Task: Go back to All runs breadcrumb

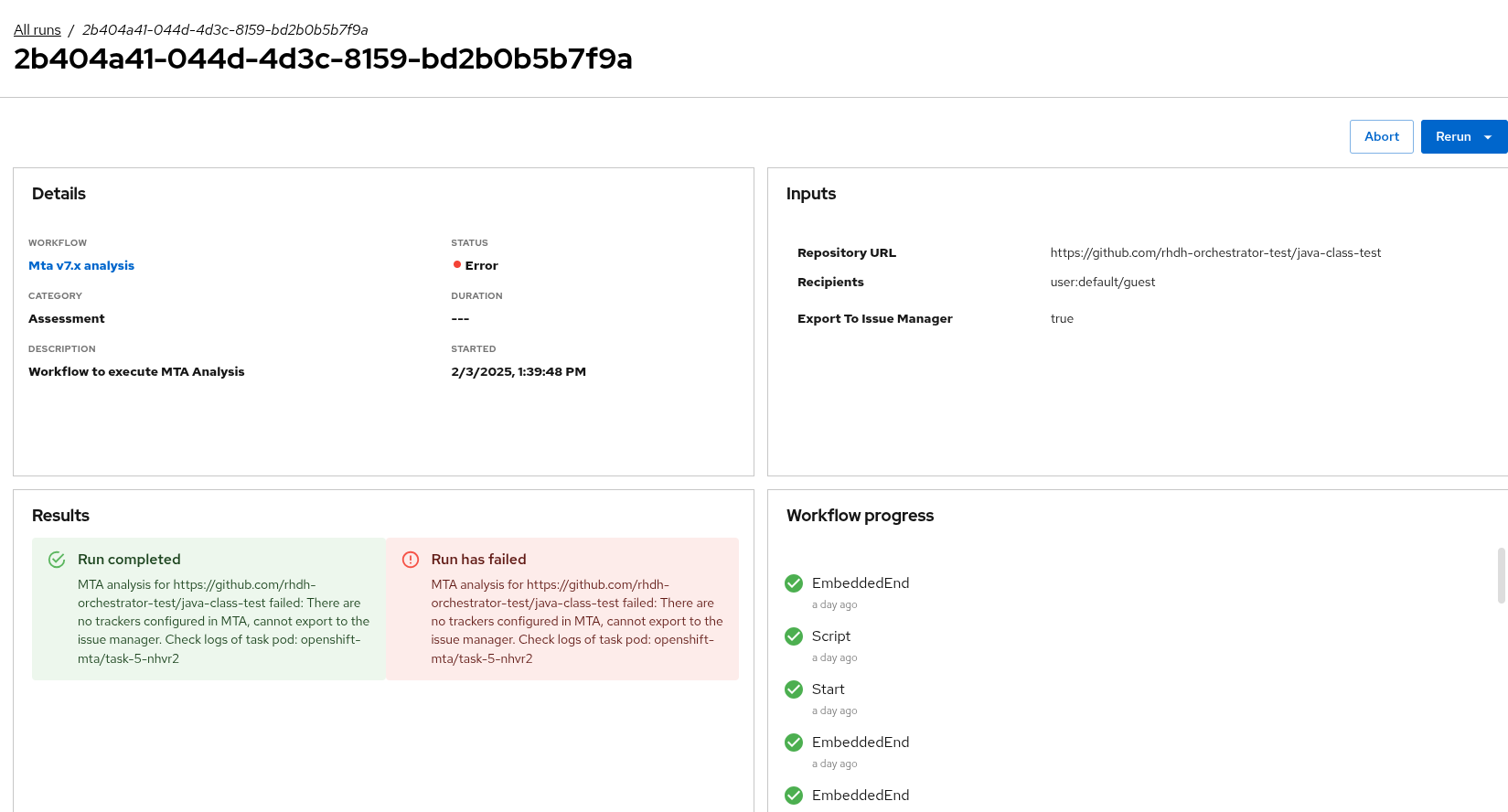Action: click(x=37, y=30)
